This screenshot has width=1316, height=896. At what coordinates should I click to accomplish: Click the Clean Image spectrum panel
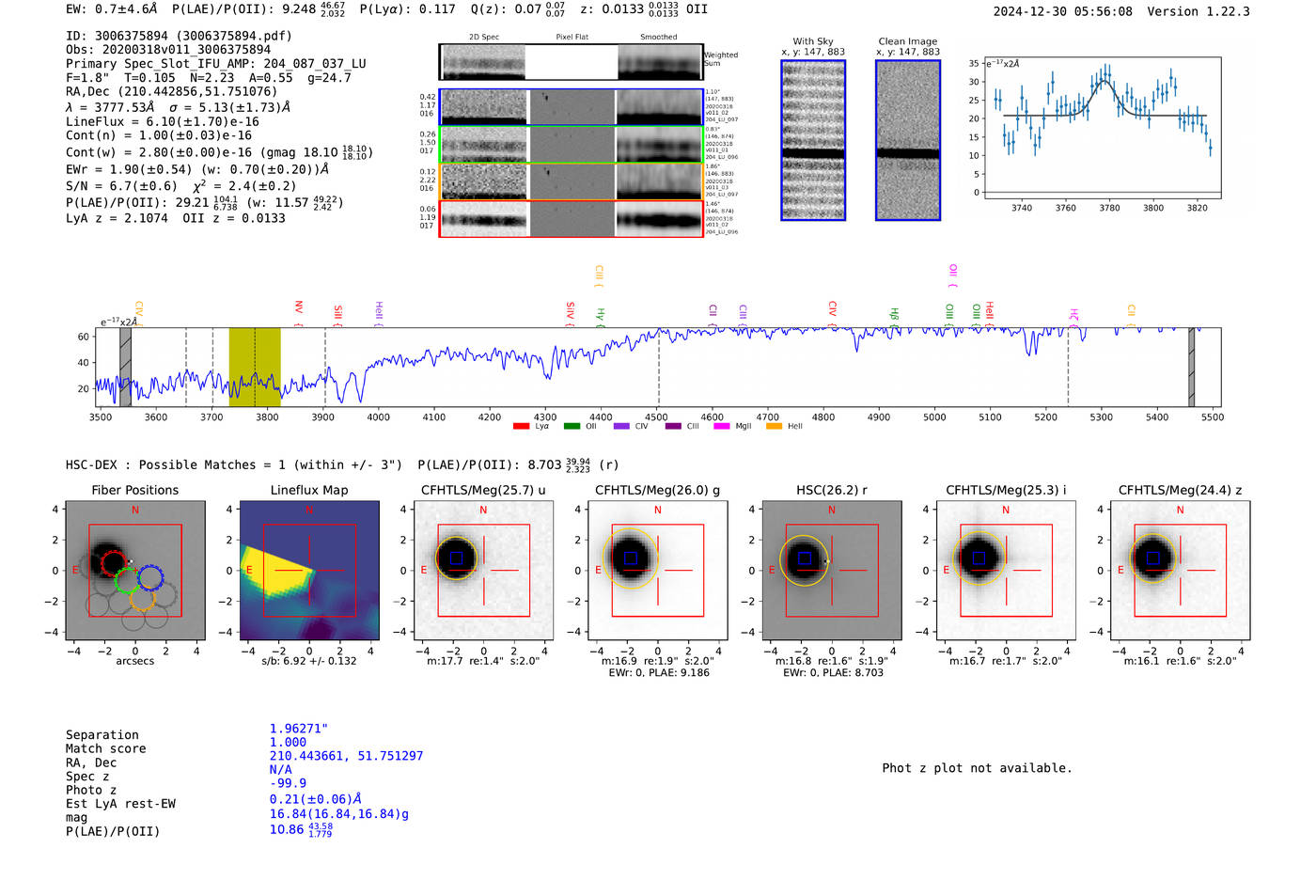[908, 140]
